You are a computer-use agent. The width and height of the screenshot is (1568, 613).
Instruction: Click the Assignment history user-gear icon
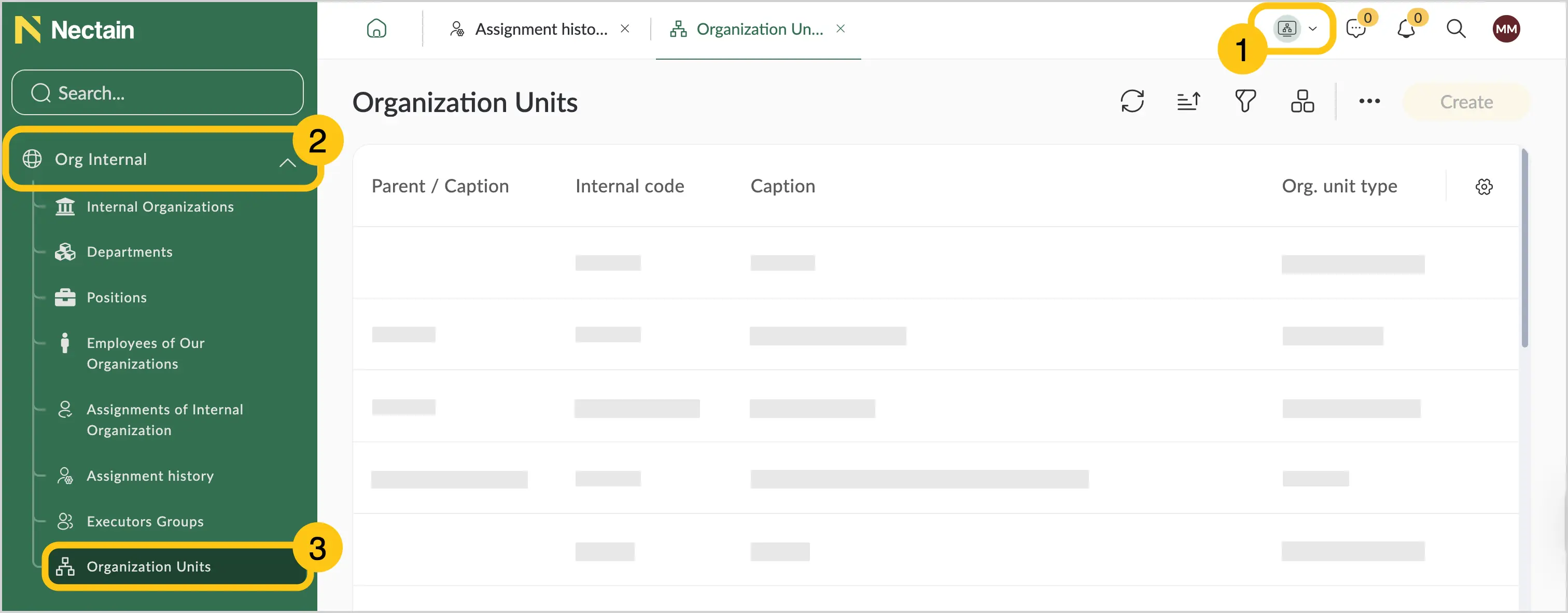[x=65, y=476]
